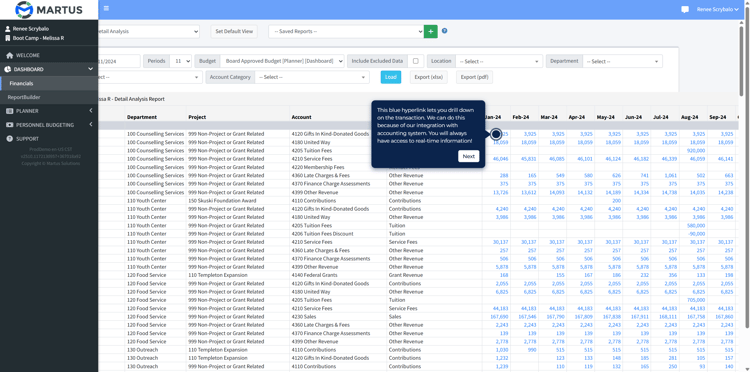This screenshot has height=372, width=750.
Task: Click the 45,831 Feb-24 service fees link
Action: click(x=529, y=159)
